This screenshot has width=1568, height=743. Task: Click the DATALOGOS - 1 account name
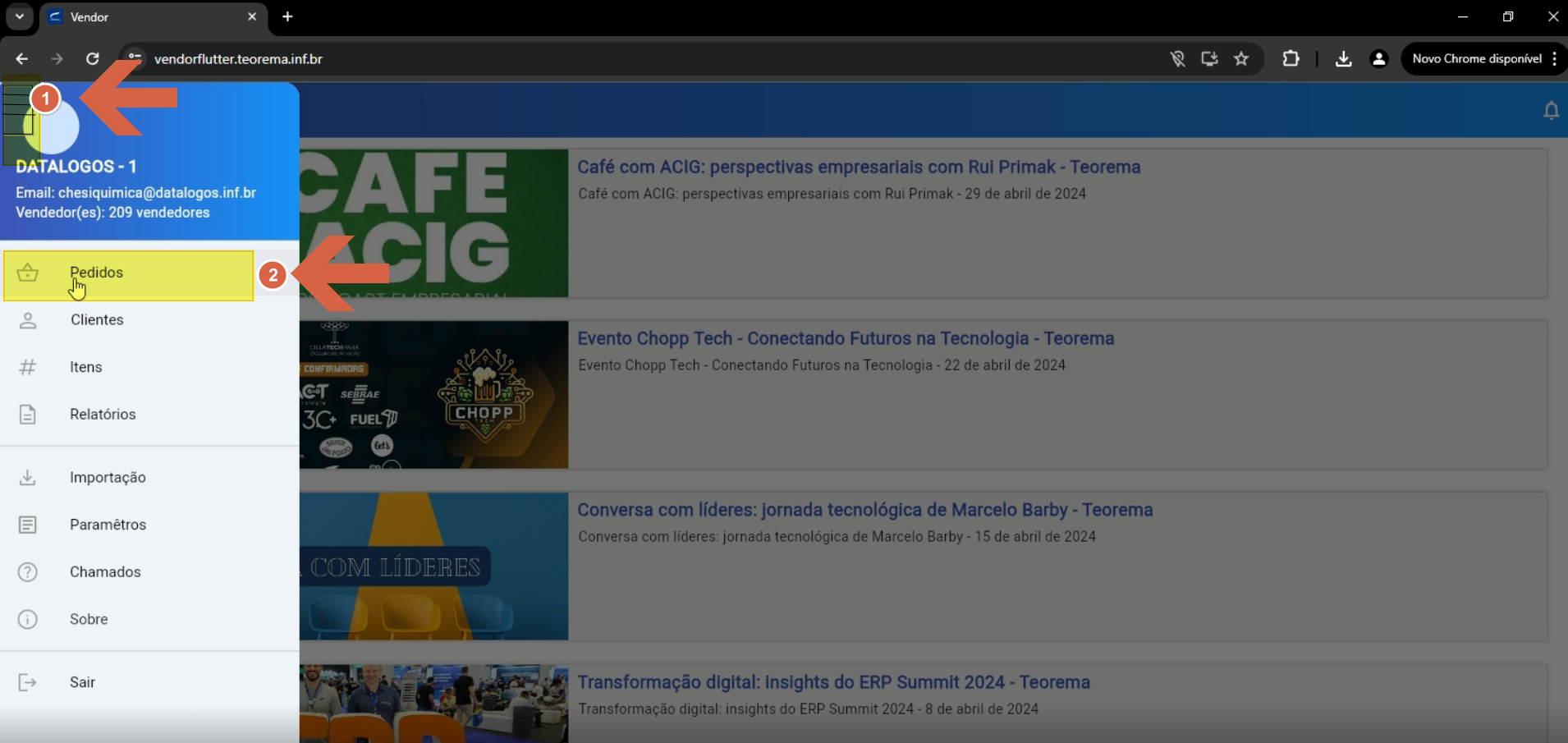(76, 166)
